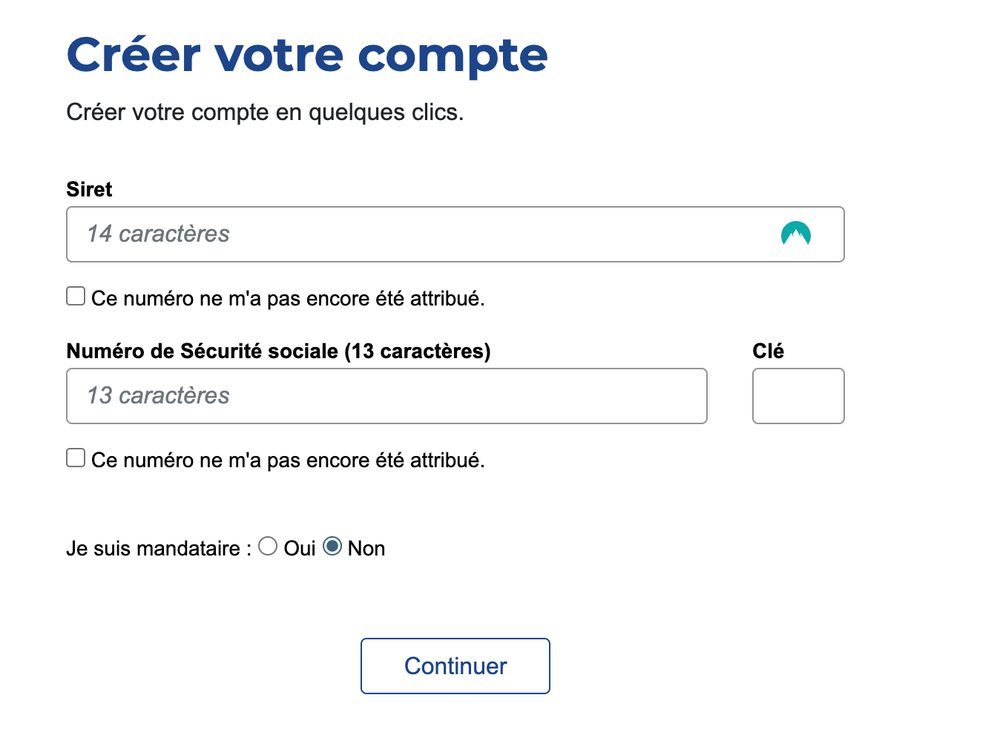Click the 'Non' text label
The width and height of the screenshot is (1000, 746).
coord(366,548)
